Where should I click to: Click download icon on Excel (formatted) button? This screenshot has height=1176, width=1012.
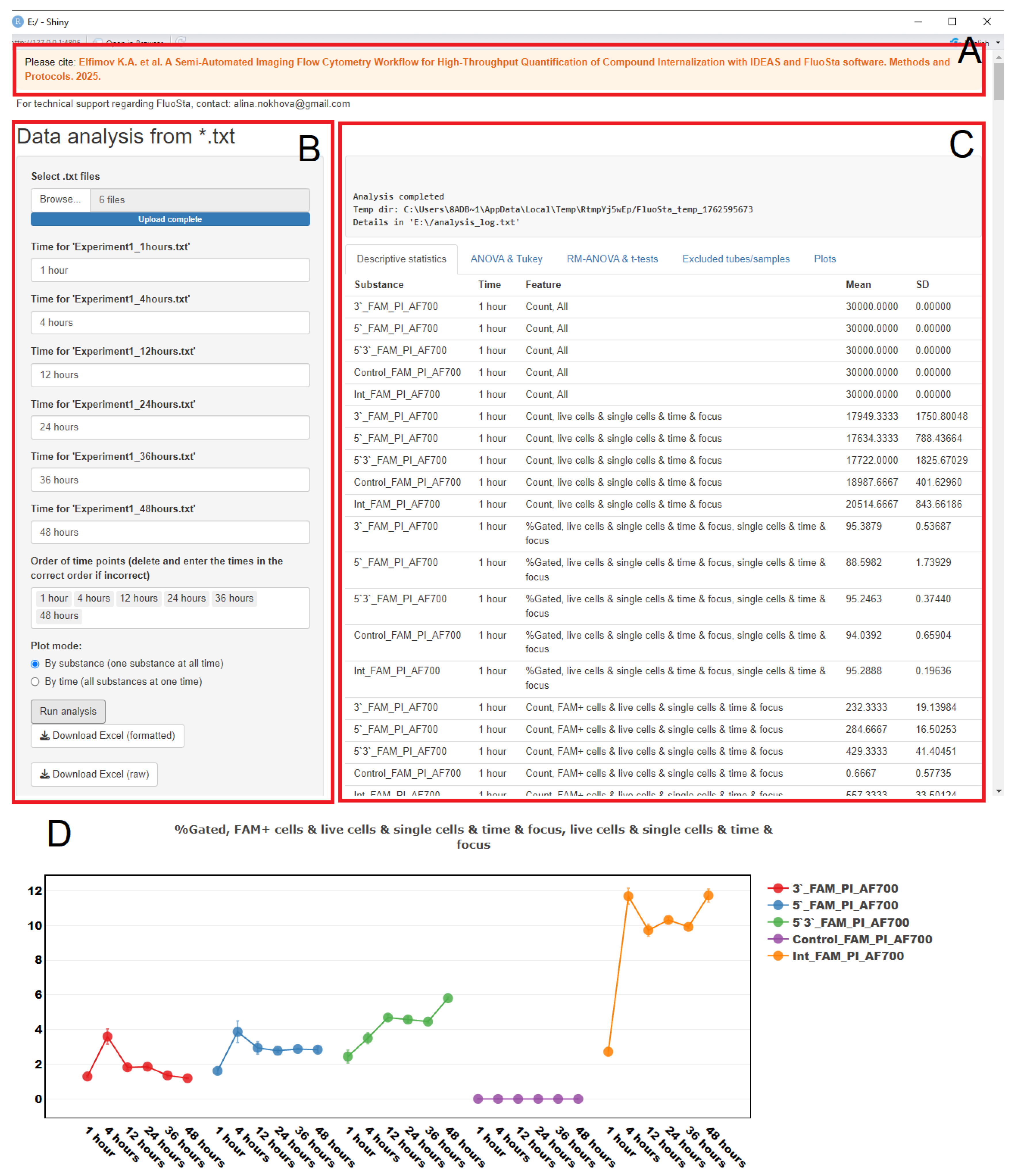[44, 736]
